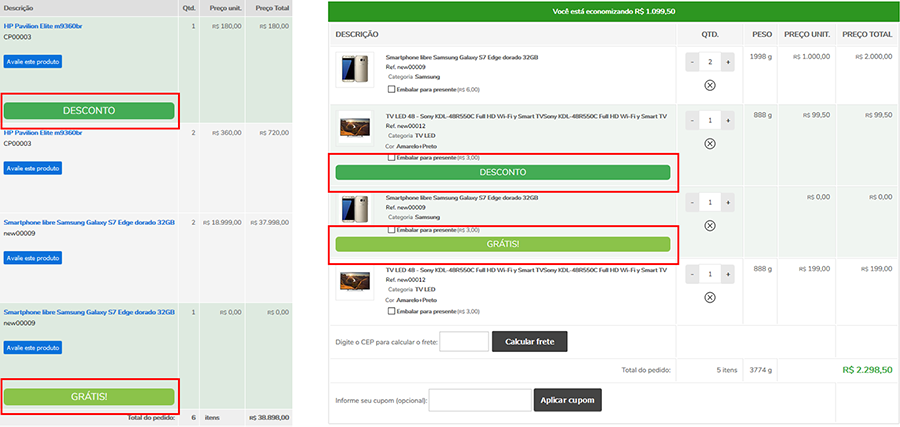Click the PREÇO UNIT. column header
This screenshot has height=427, width=900.
pos(807,34)
